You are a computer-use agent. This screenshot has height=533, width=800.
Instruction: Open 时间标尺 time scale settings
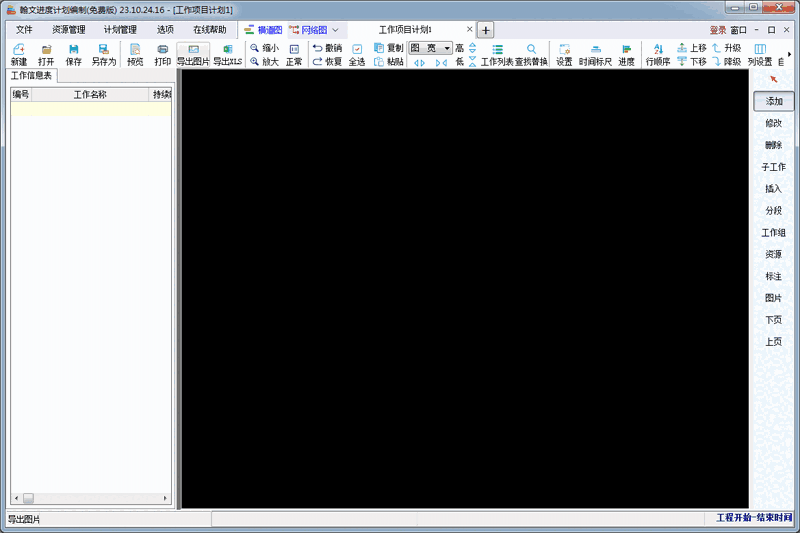(x=595, y=54)
